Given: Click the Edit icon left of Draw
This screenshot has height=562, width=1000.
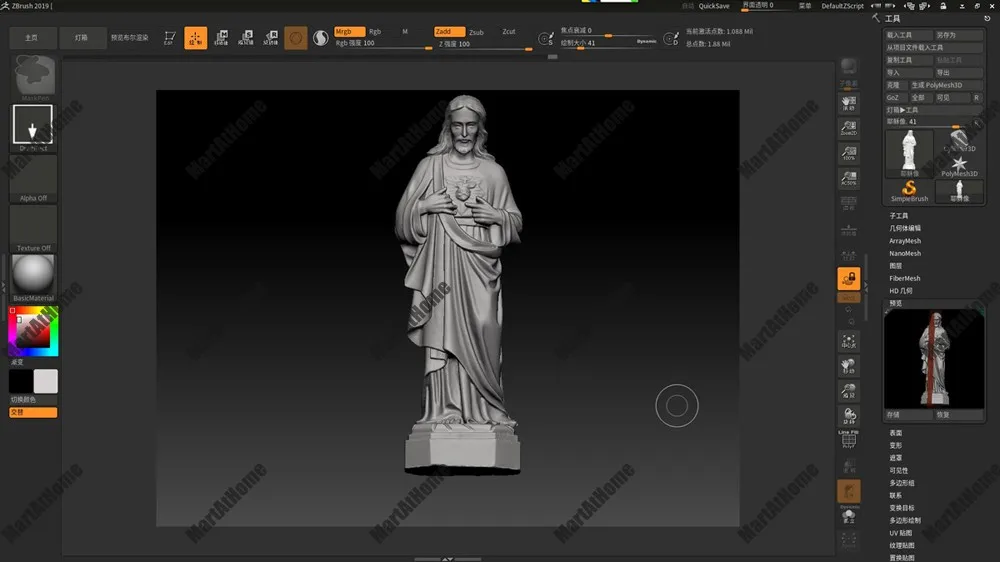Looking at the screenshot, I should (168, 38).
